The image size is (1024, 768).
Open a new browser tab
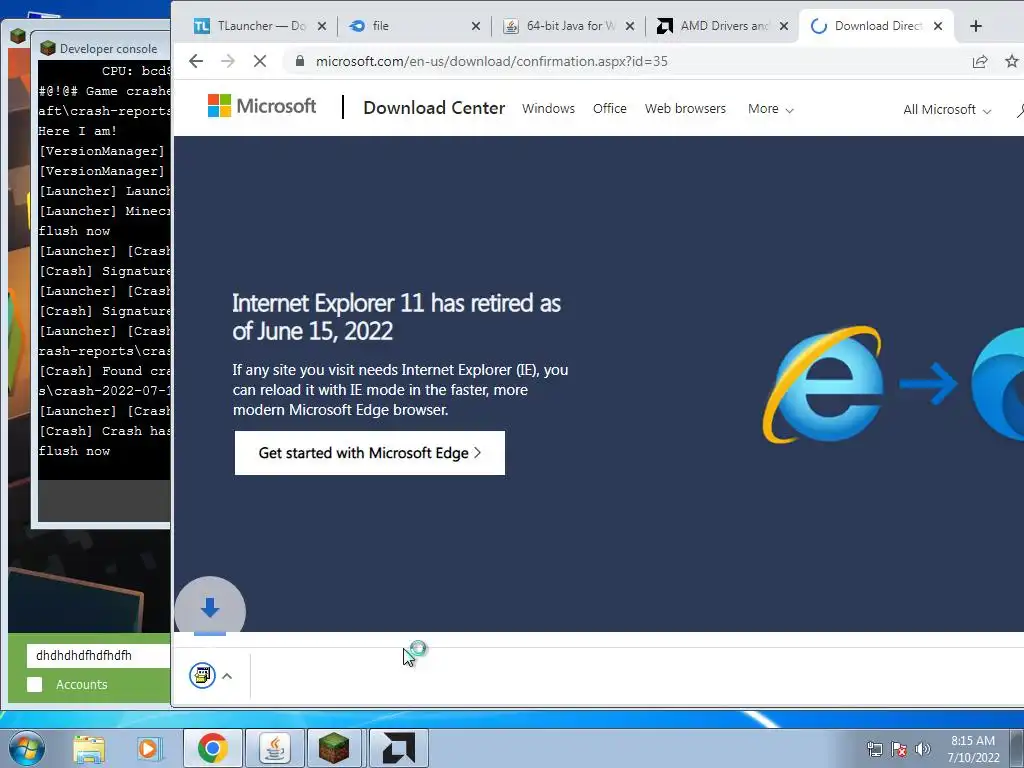click(976, 26)
